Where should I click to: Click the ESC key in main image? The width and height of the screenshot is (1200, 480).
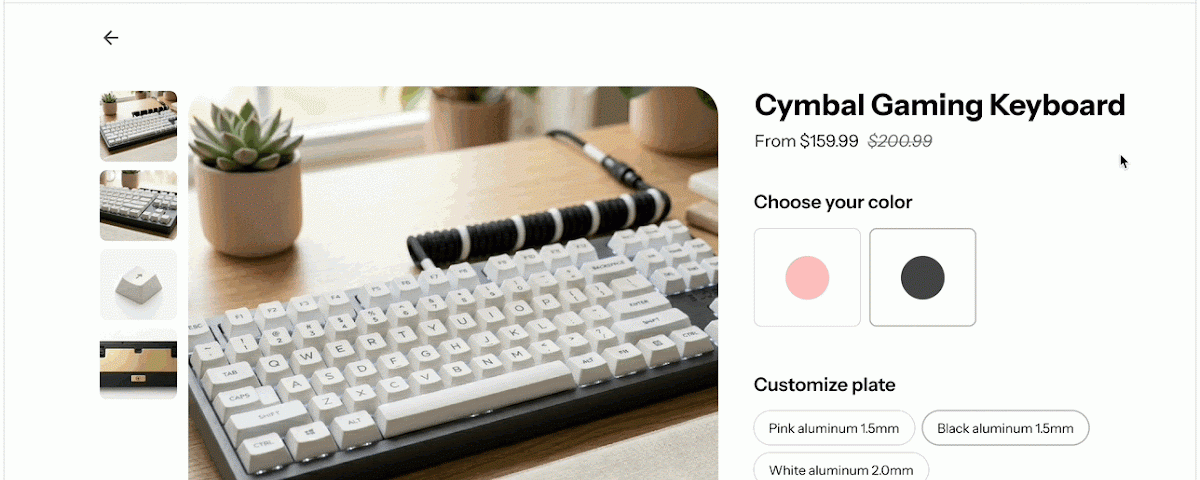click(196, 327)
